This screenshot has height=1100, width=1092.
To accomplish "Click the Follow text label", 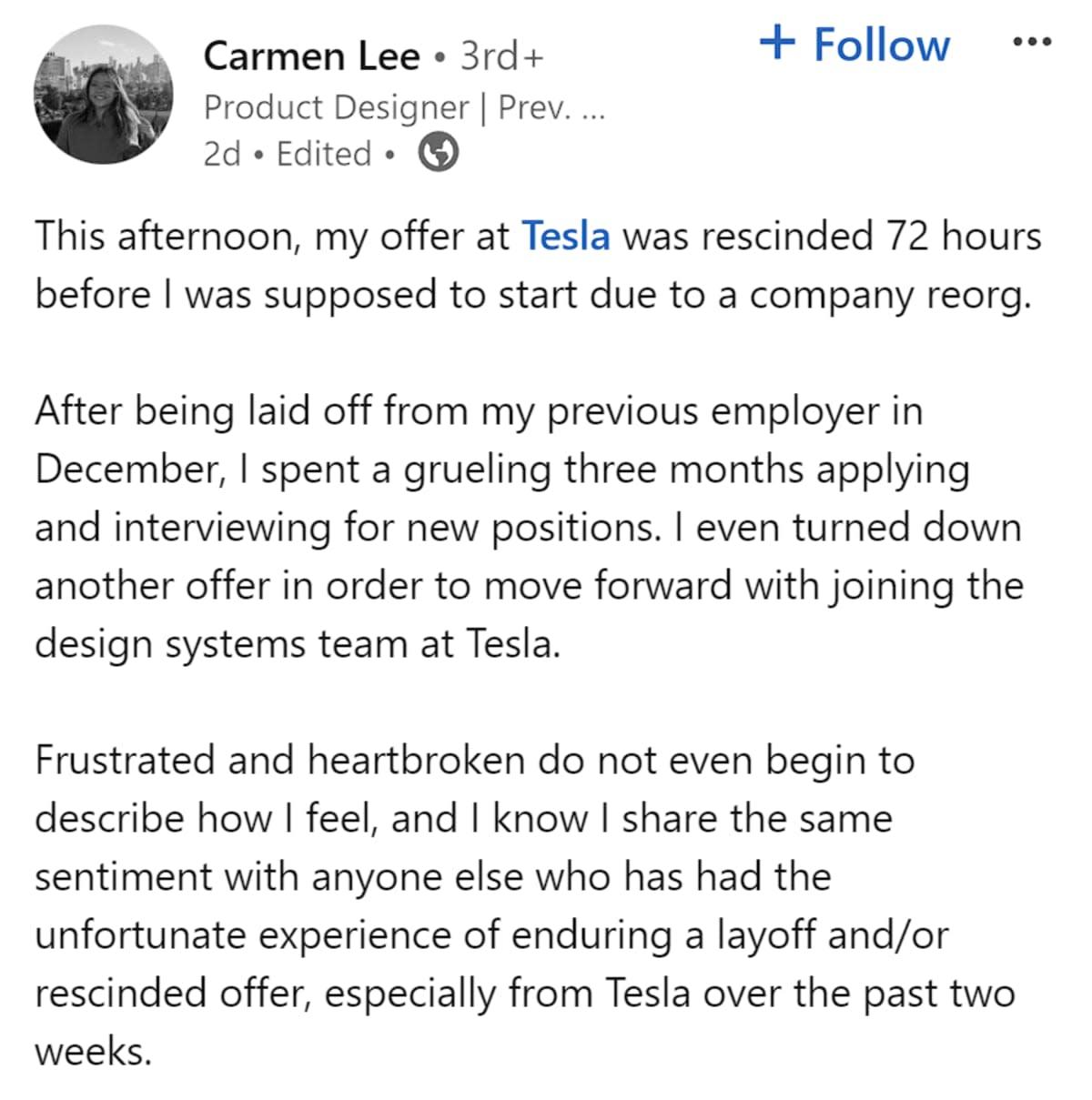I will click(x=881, y=45).
